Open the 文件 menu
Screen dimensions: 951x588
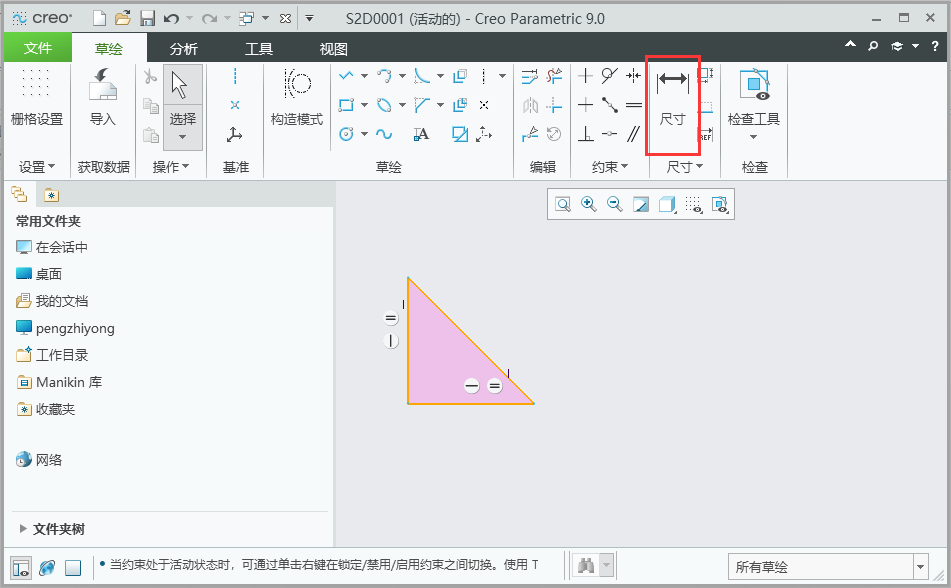(38, 46)
